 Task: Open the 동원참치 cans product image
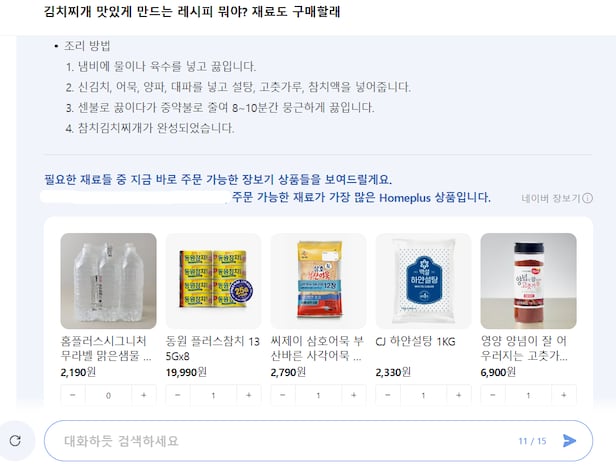[x=213, y=281]
